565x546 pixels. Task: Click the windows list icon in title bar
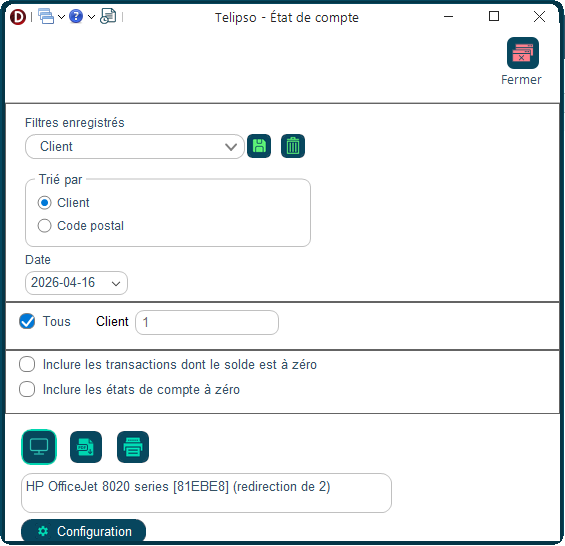point(46,17)
